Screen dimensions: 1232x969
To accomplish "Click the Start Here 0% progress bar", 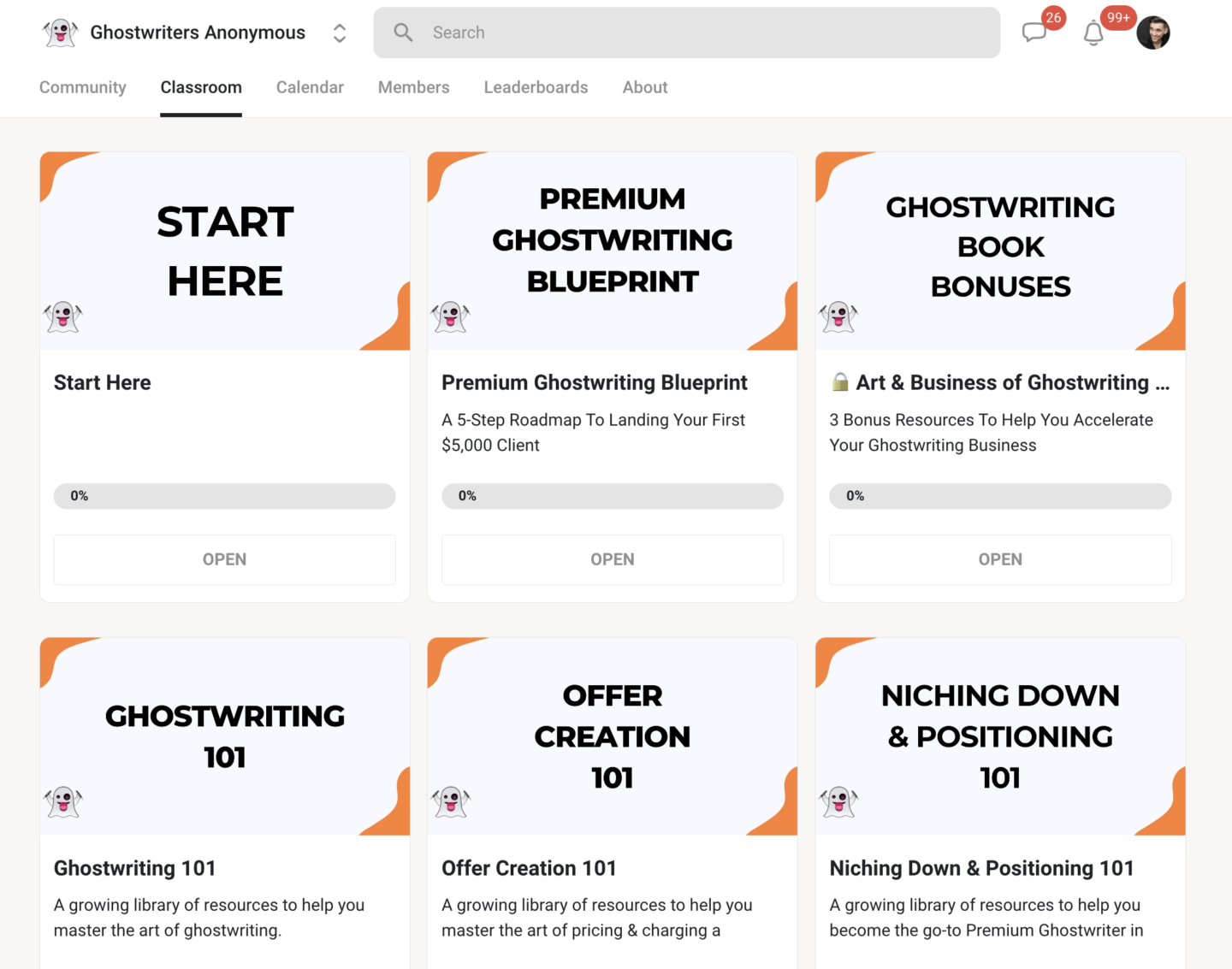I will tap(225, 496).
